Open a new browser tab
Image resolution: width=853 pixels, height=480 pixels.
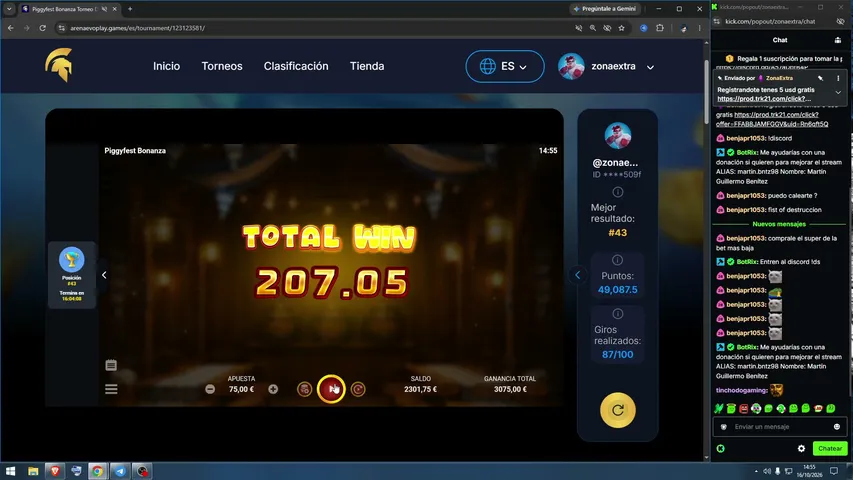coord(130,9)
